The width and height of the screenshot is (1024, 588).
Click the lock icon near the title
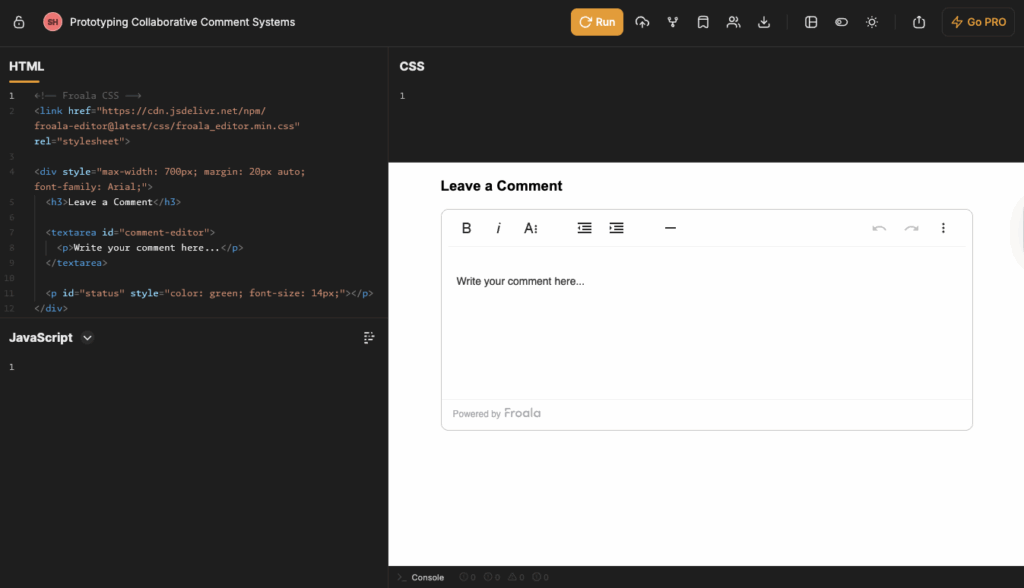pyautogui.click(x=19, y=22)
